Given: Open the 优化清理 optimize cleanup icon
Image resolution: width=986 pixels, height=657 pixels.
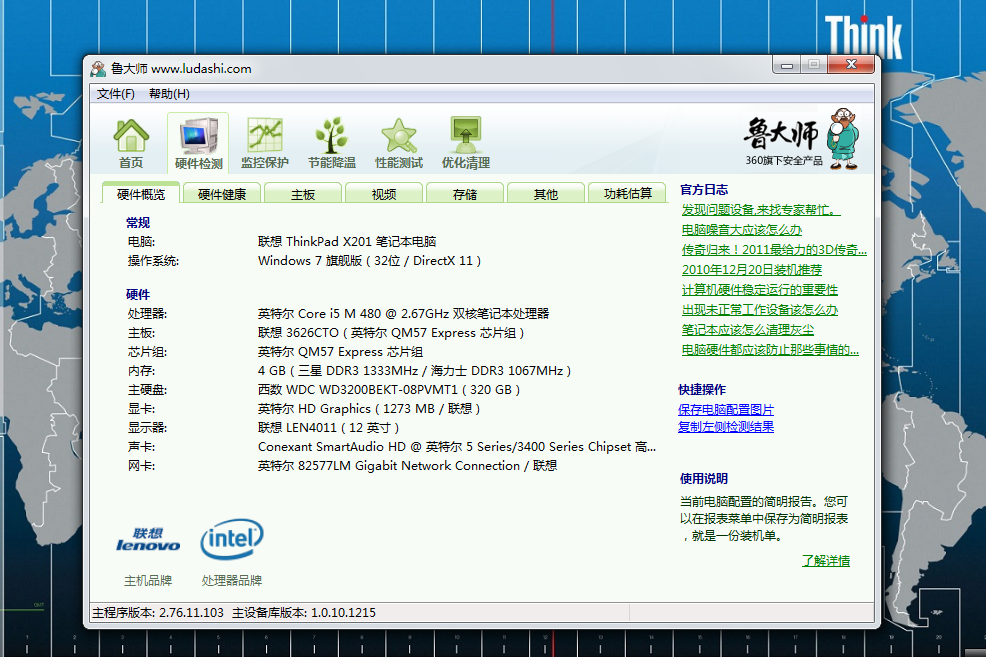Looking at the screenshot, I should pyautogui.click(x=465, y=143).
